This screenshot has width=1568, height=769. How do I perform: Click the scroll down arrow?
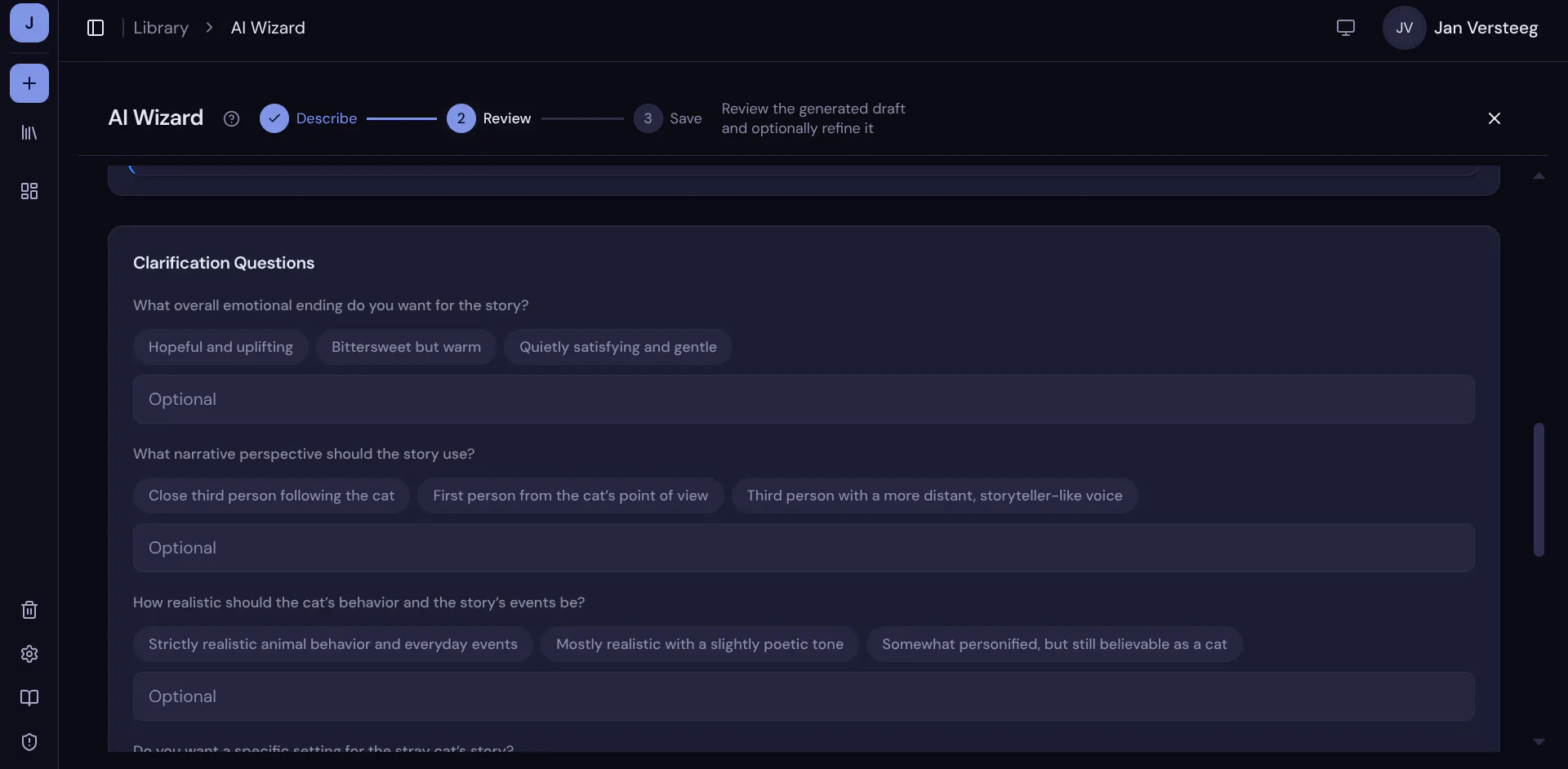click(x=1539, y=742)
